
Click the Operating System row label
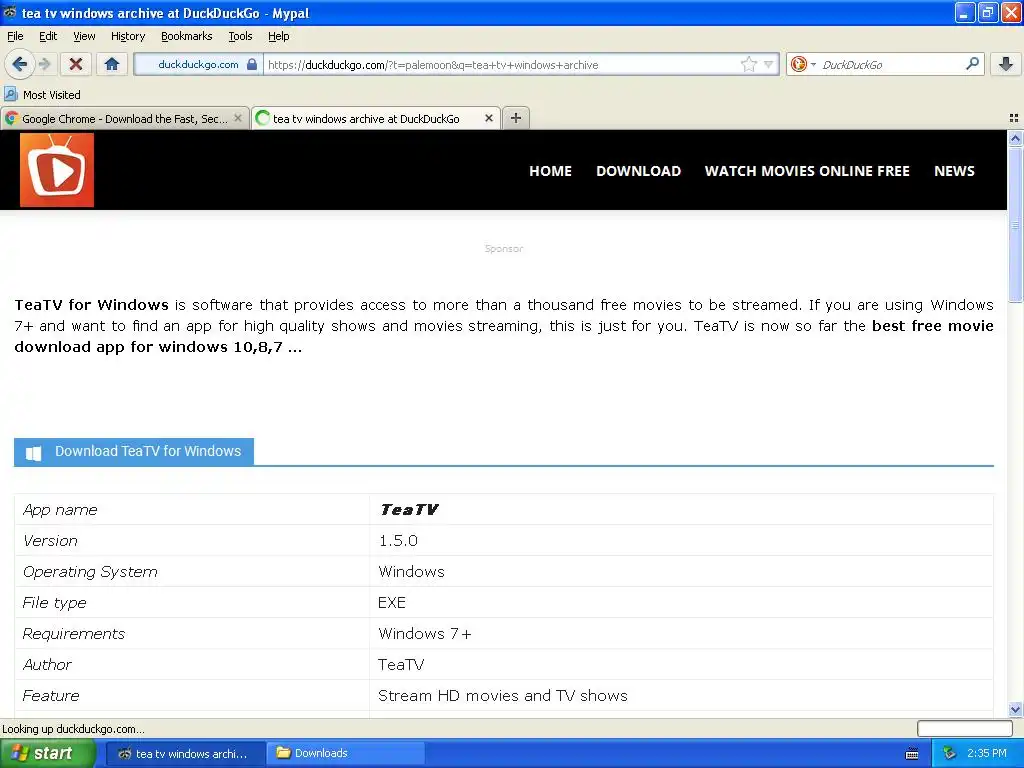(90, 572)
